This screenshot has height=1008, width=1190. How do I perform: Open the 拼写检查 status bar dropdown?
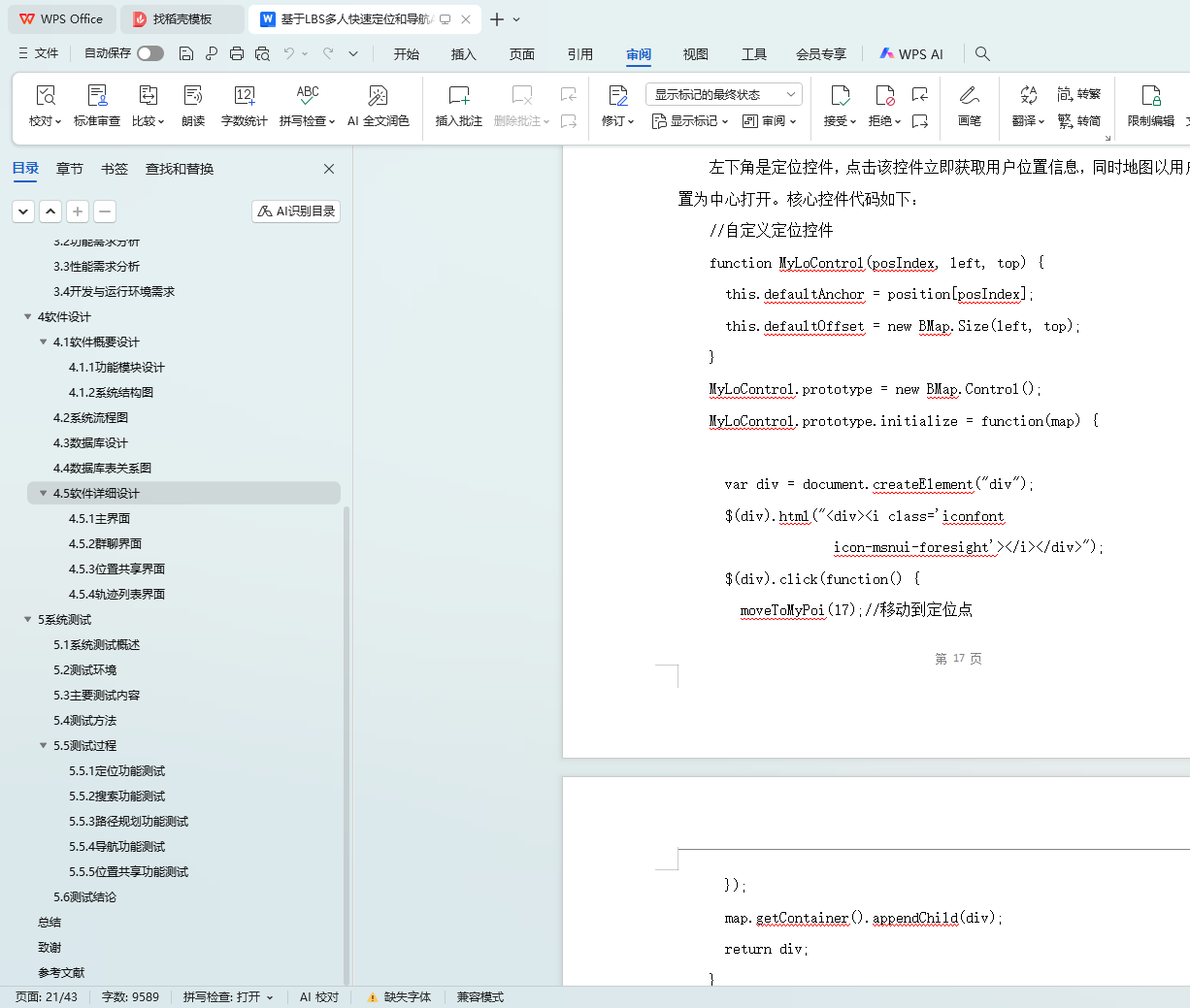[228, 996]
